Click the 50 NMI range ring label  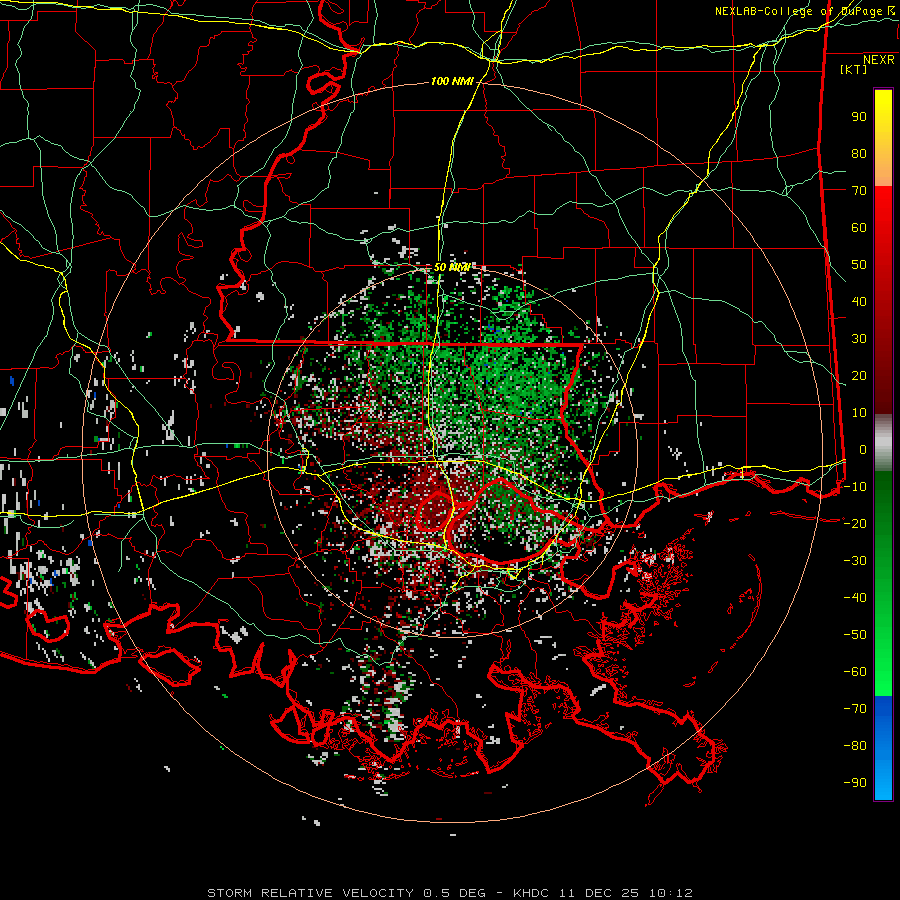pyautogui.click(x=452, y=267)
